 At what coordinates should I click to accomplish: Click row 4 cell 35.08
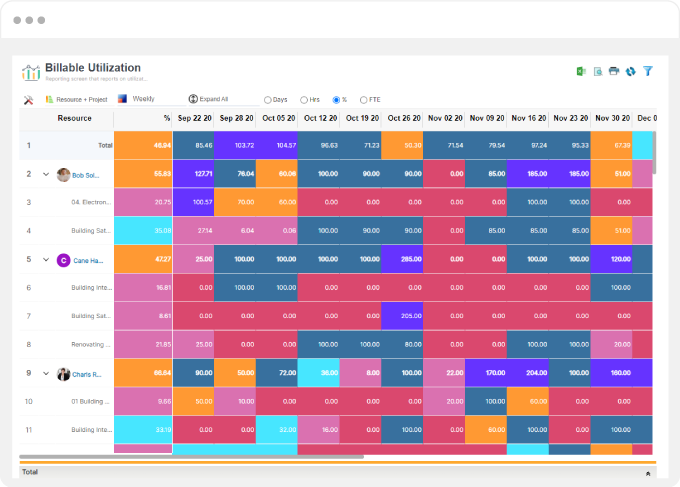(x=143, y=230)
